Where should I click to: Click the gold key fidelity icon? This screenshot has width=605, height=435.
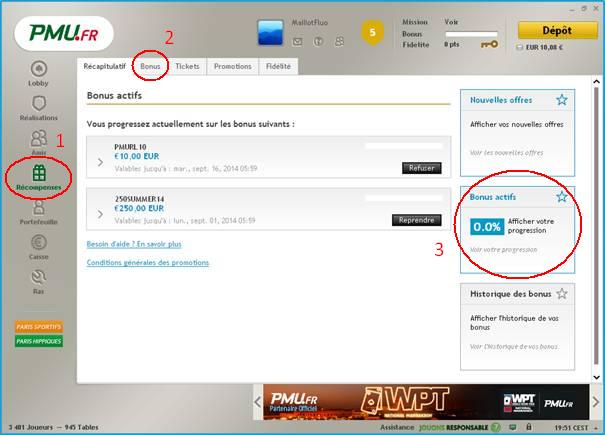[x=489, y=44]
